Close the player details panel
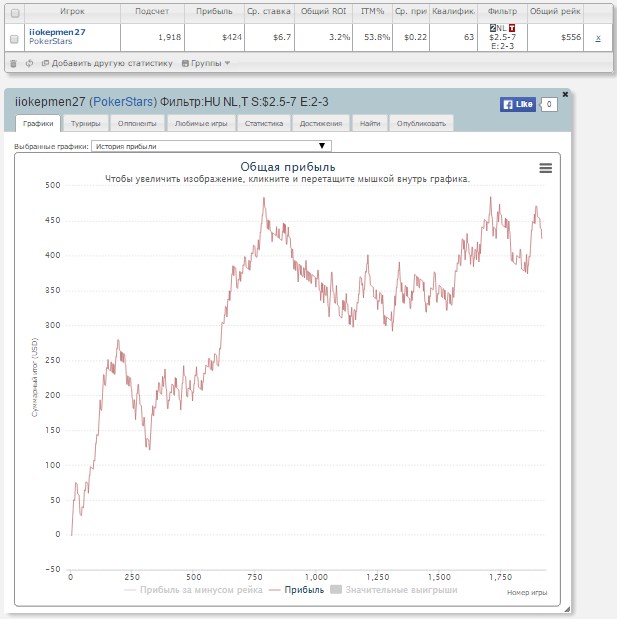 pyautogui.click(x=565, y=94)
